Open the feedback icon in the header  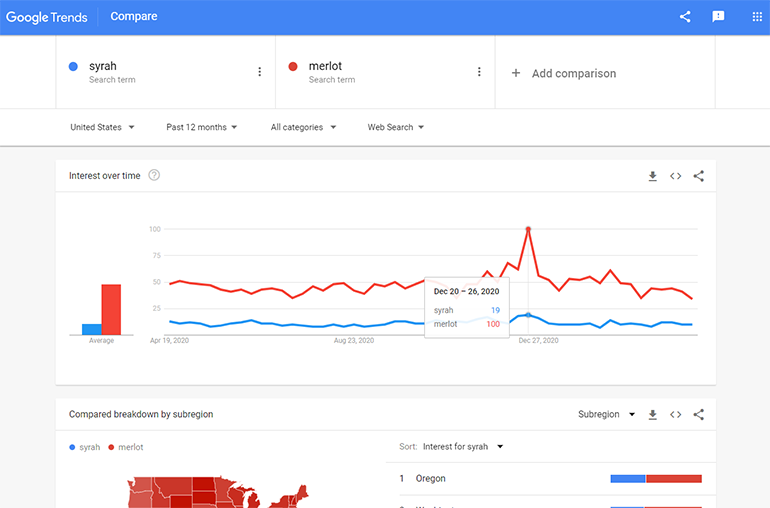(718, 17)
